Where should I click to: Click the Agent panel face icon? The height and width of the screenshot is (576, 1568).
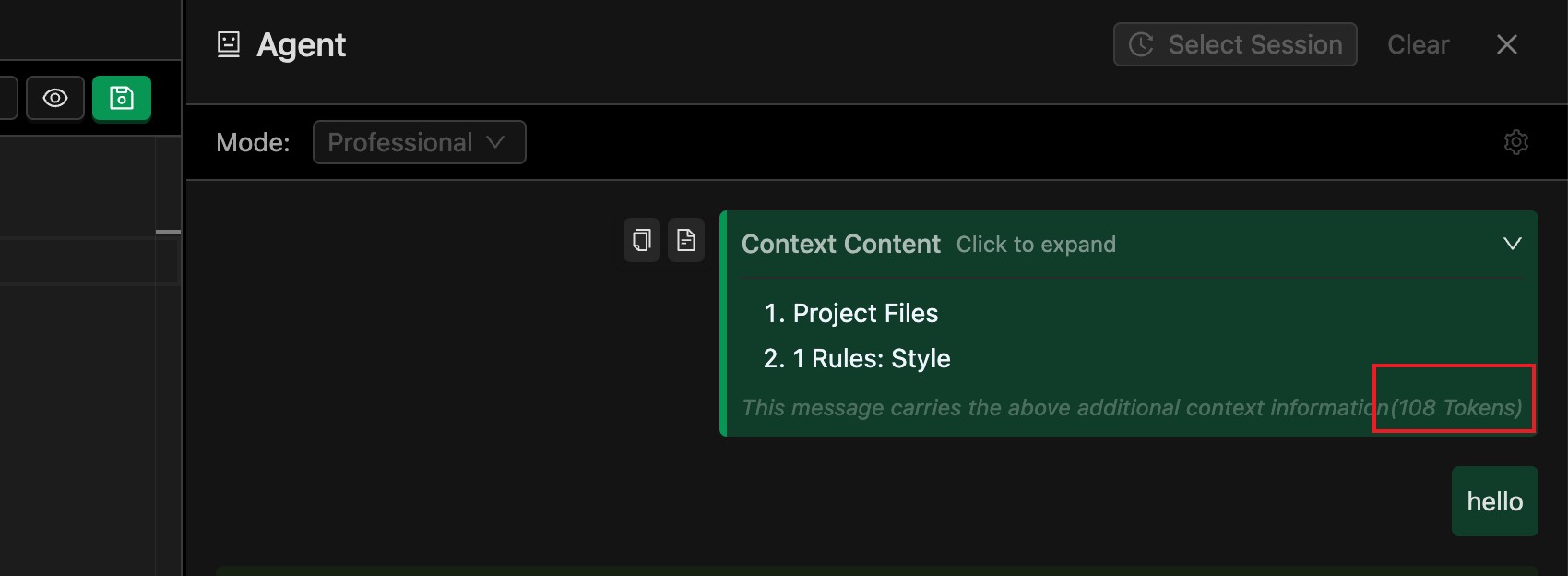click(x=228, y=44)
